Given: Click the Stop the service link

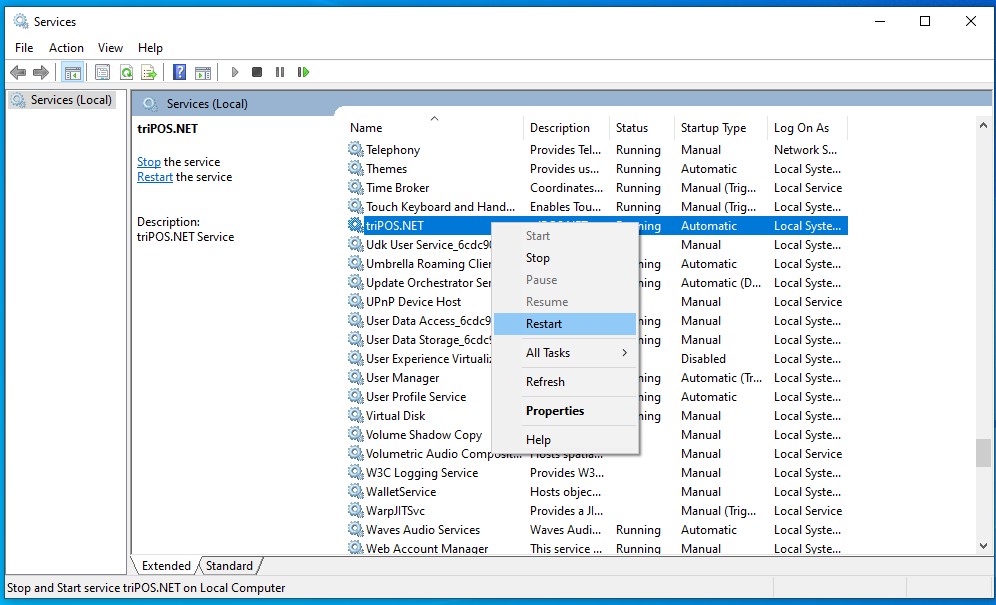Looking at the screenshot, I should click(x=149, y=162).
